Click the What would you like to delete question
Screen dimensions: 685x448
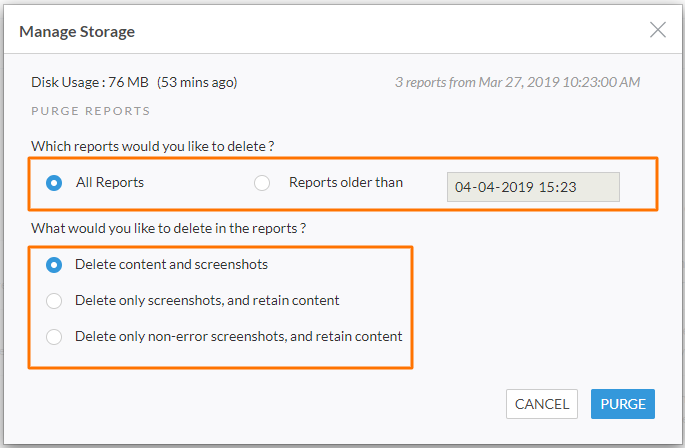tap(169, 228)
